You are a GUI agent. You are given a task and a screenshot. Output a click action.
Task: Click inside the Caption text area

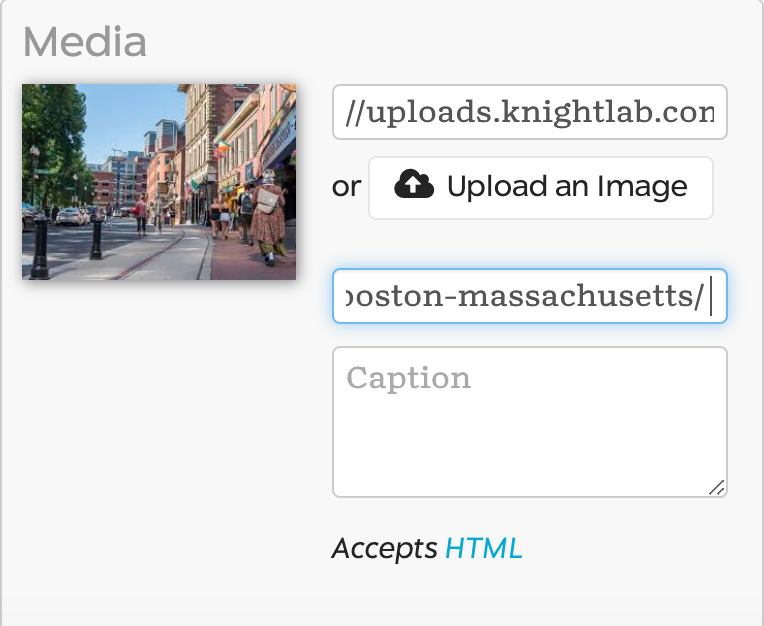530,422
